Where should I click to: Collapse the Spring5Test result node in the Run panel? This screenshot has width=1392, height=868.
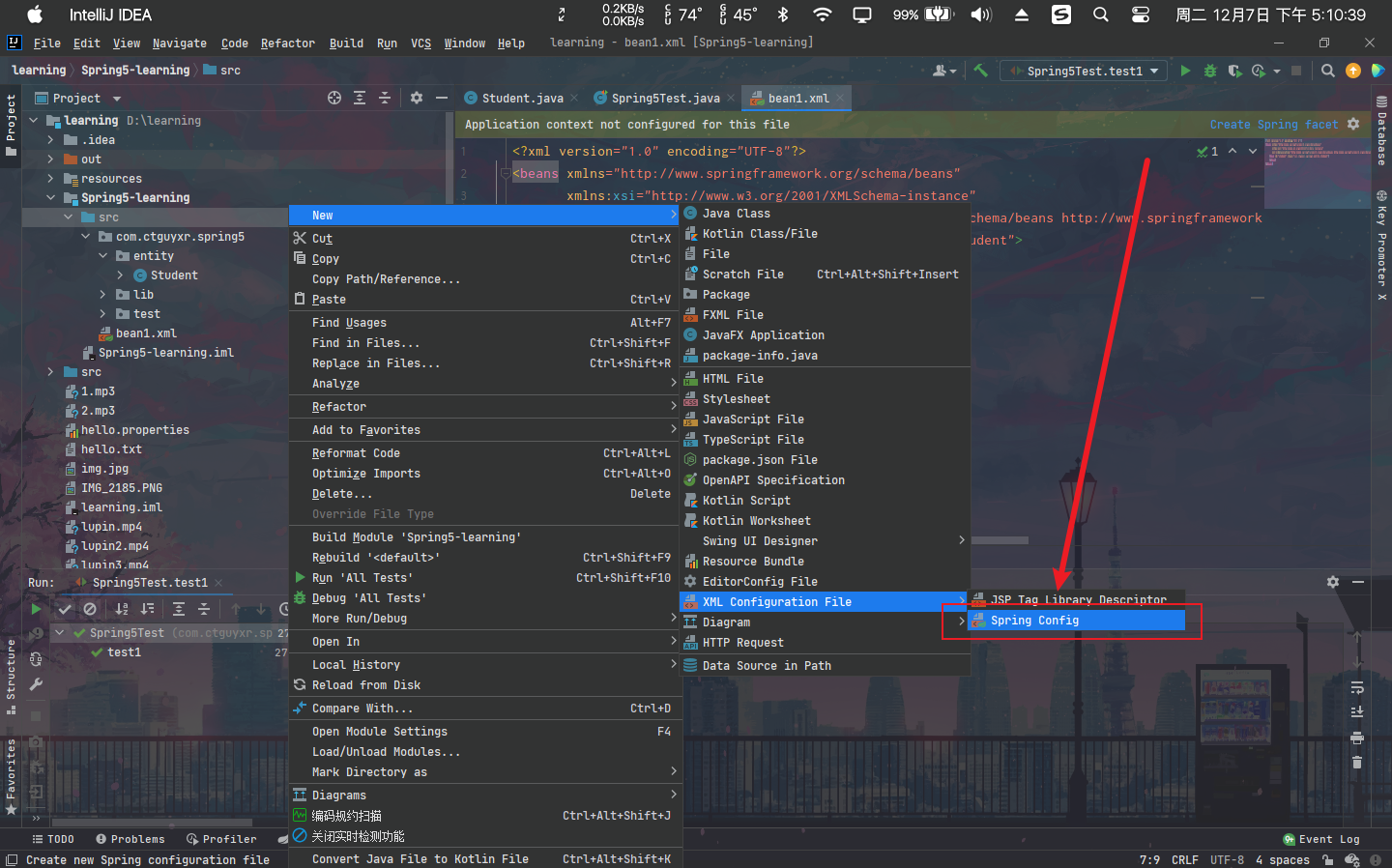click(x=60, y=632)
